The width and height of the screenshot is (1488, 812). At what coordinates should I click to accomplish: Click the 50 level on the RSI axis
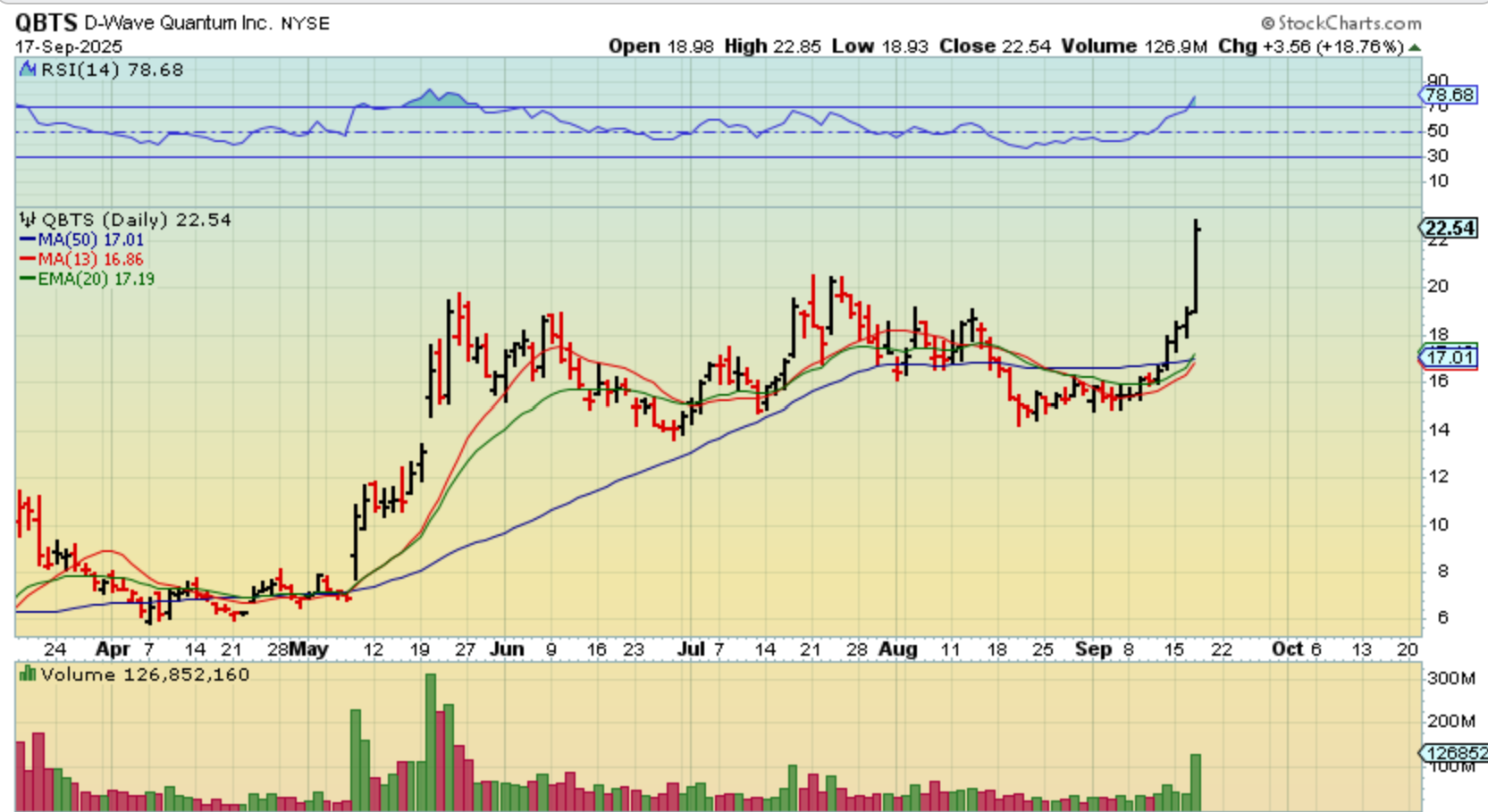point(1437,131)
